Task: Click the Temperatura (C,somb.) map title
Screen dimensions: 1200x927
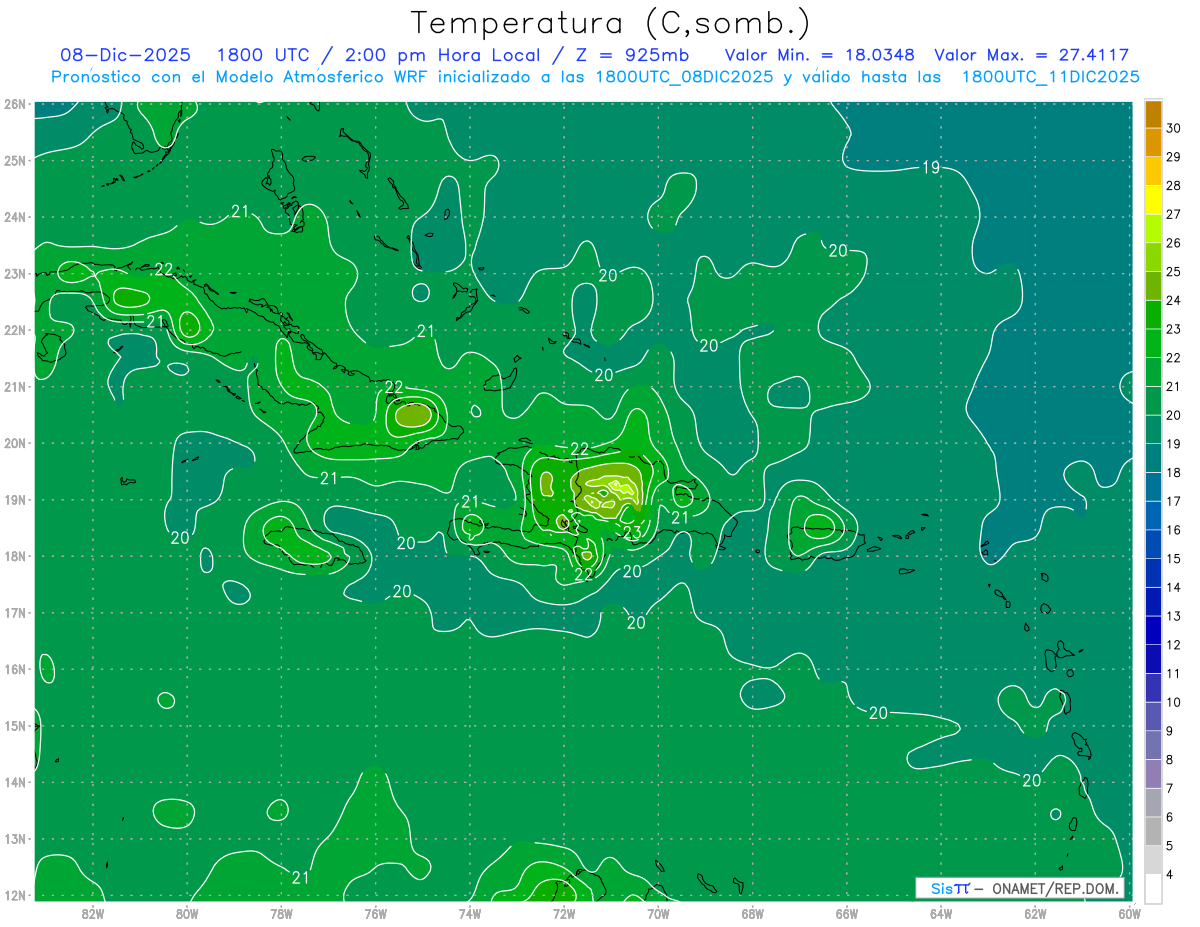Action: 610,23
